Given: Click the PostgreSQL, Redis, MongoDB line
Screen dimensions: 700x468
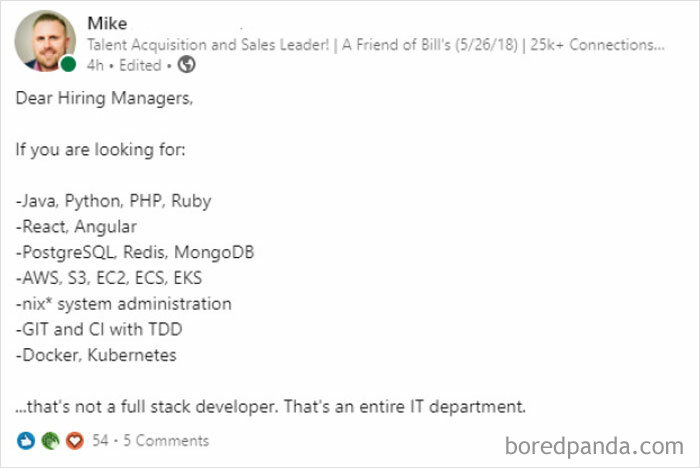Looking at the screenshot, I should 135,251.
